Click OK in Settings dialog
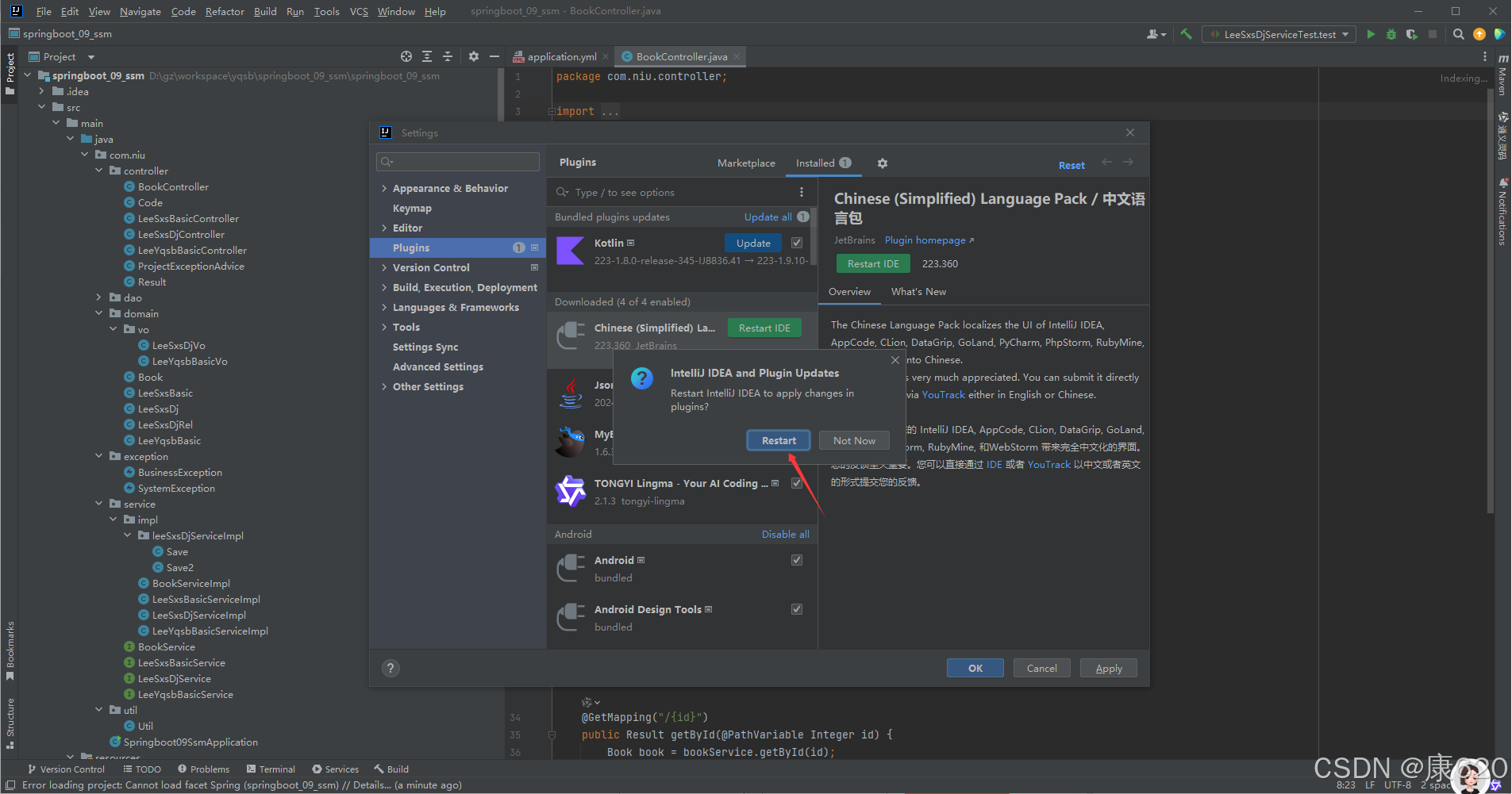This screenshot has width=1512, height=794. tap(975, 668)
